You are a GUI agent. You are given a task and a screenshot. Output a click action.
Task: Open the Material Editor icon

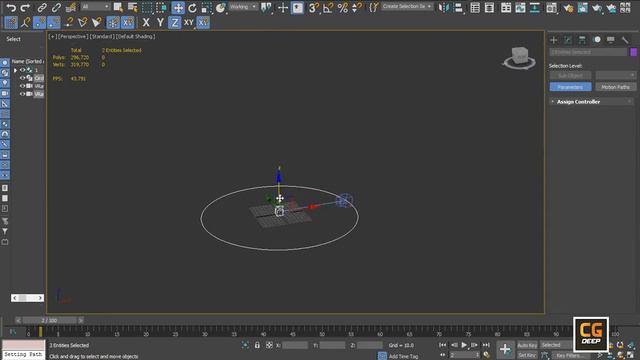tap(551, 7)
